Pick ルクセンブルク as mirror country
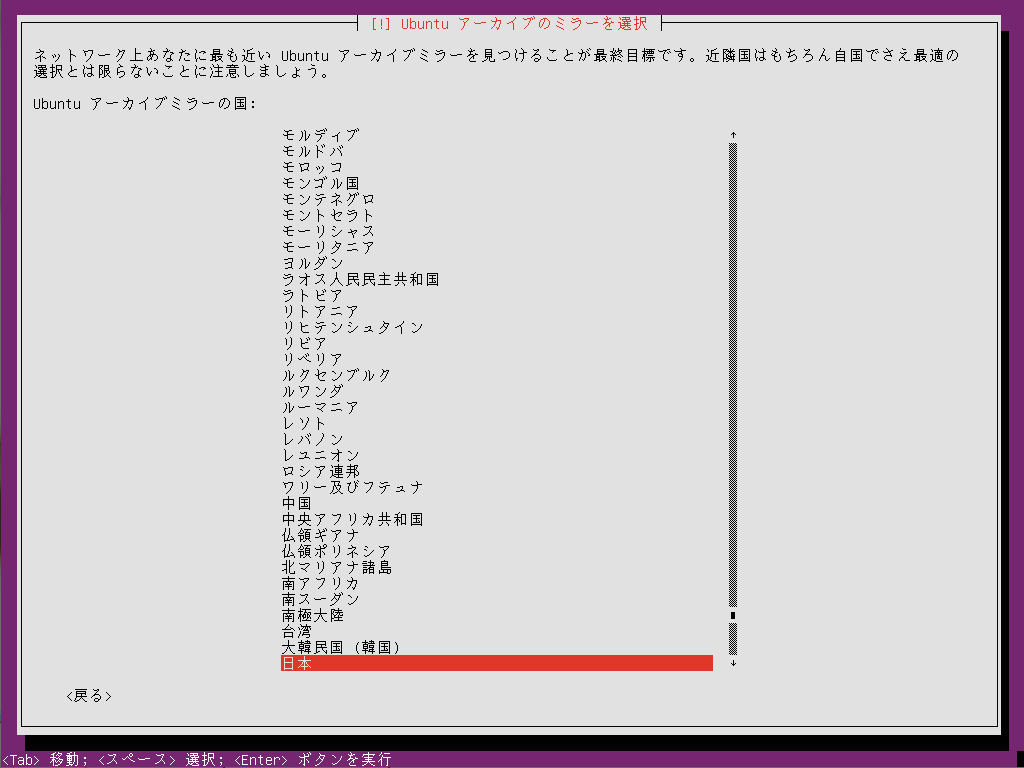 (336, 376)
